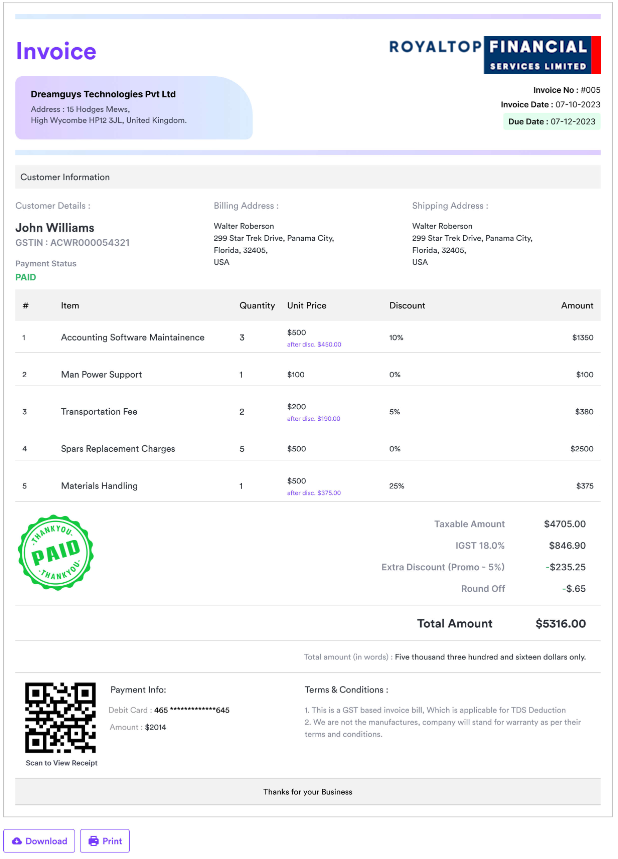Click the Print button

105,841
